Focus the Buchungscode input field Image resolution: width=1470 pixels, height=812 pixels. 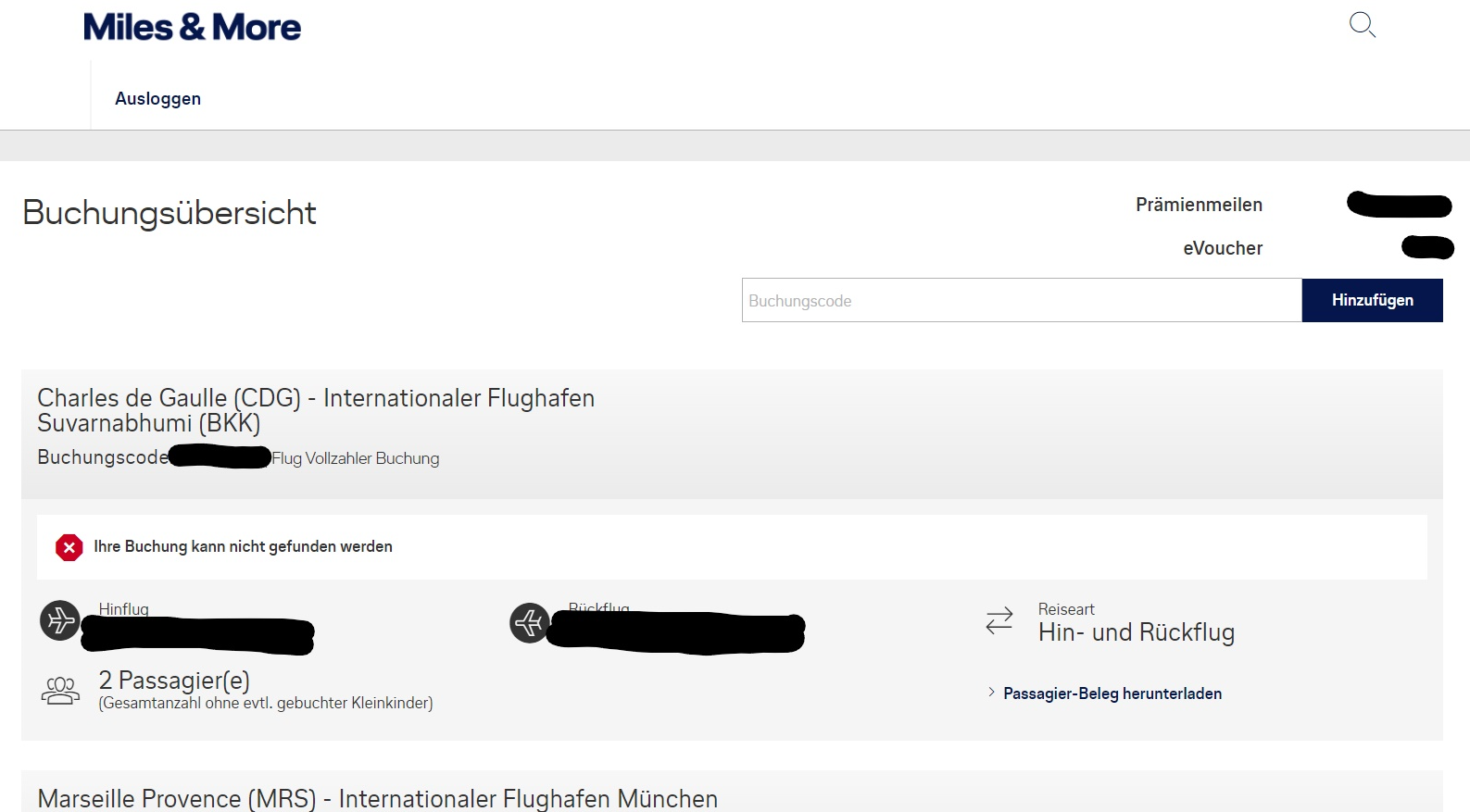coord(1021,301)
